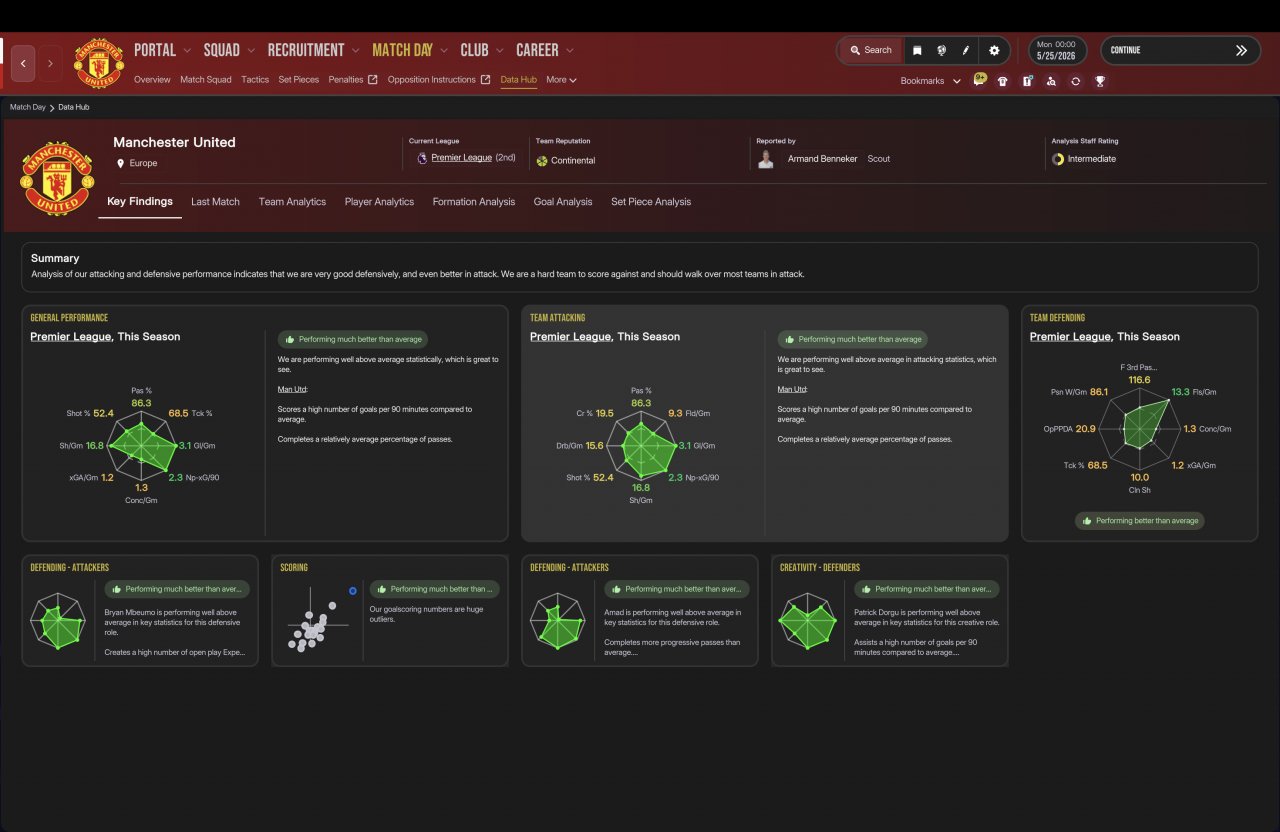Open the Match Squad submenu item
The image size is (1280, 832).
click(206, 80)
